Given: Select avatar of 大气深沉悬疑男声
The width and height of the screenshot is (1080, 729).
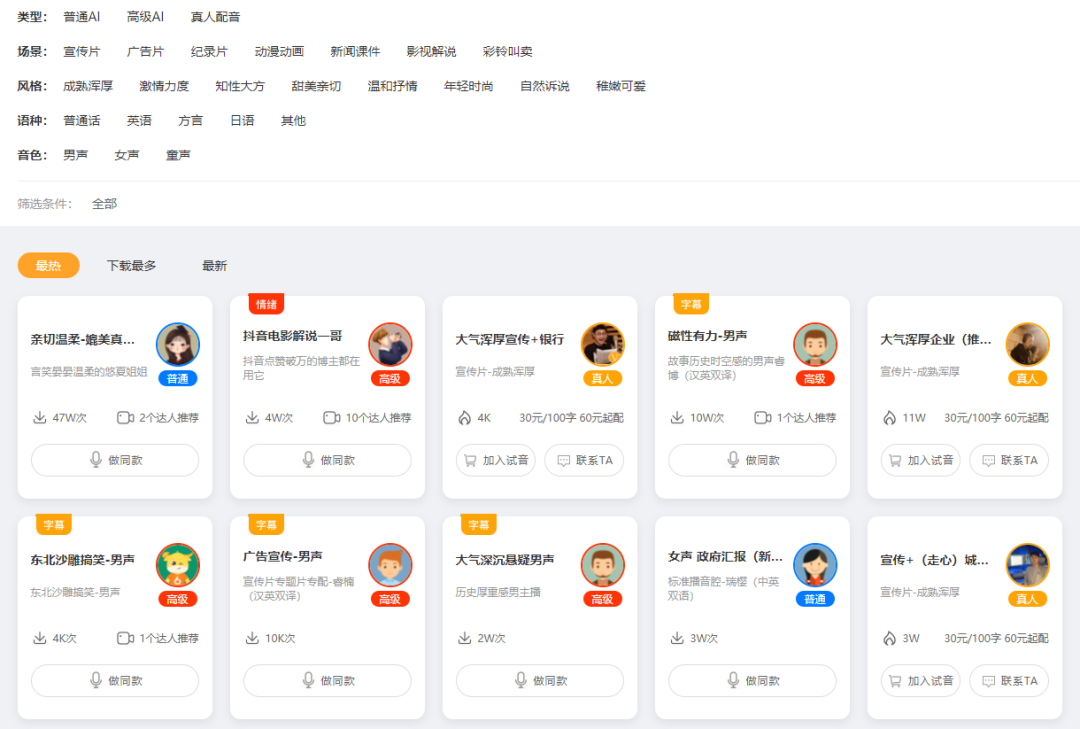Looking at the screenshot, I should tap(602, 565).
